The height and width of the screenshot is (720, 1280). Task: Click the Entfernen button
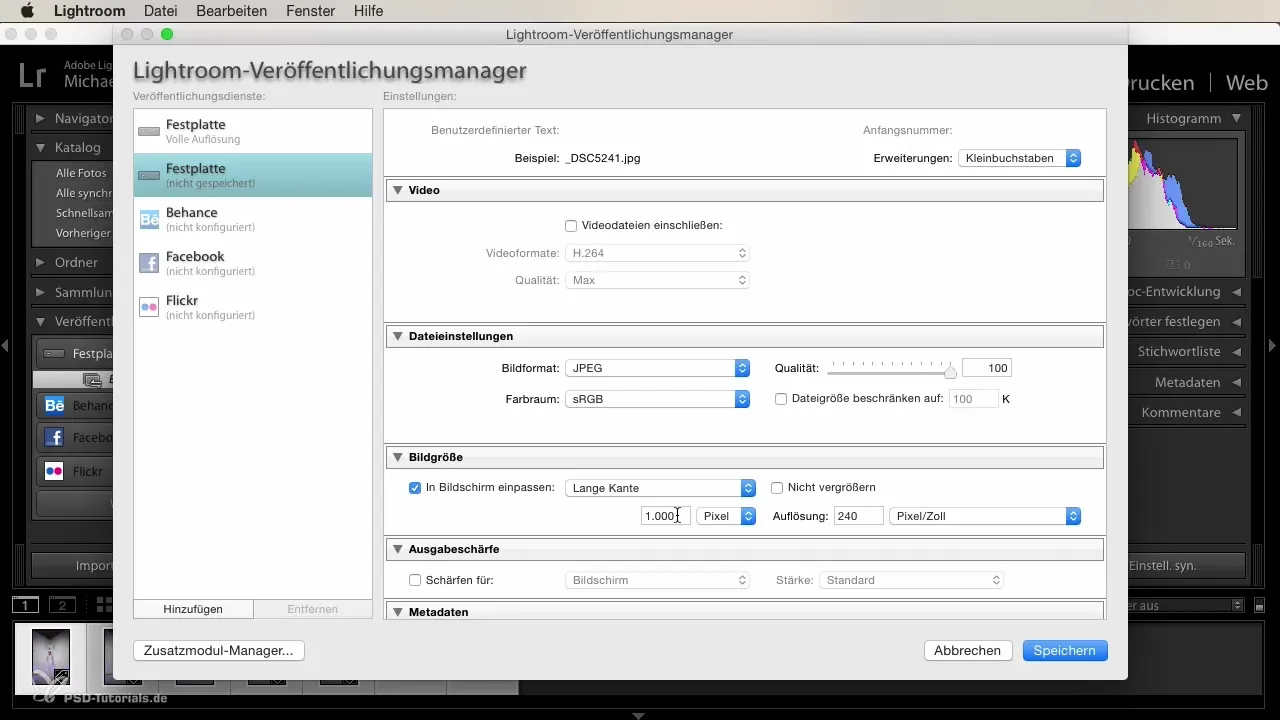pyautogui.click(x=313, y=609)
